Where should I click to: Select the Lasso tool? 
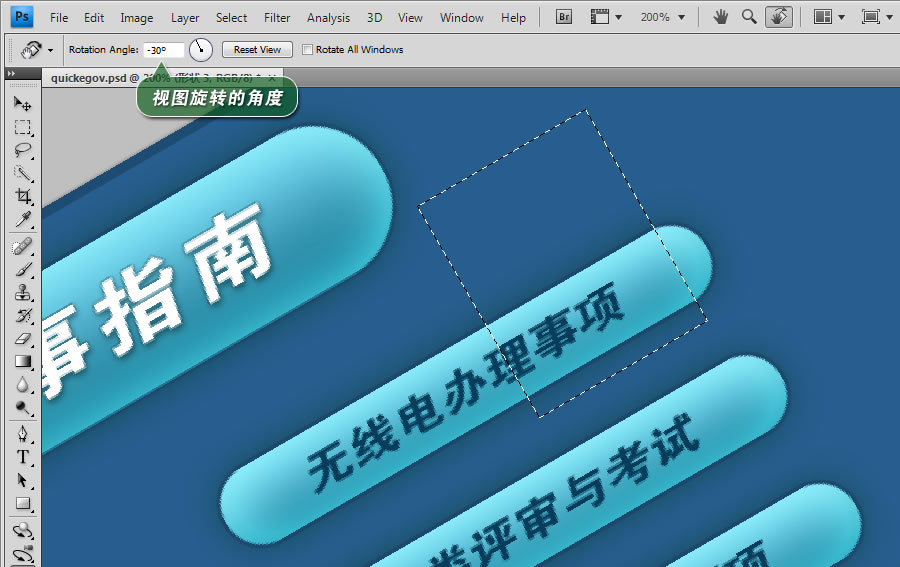[23, 150]
